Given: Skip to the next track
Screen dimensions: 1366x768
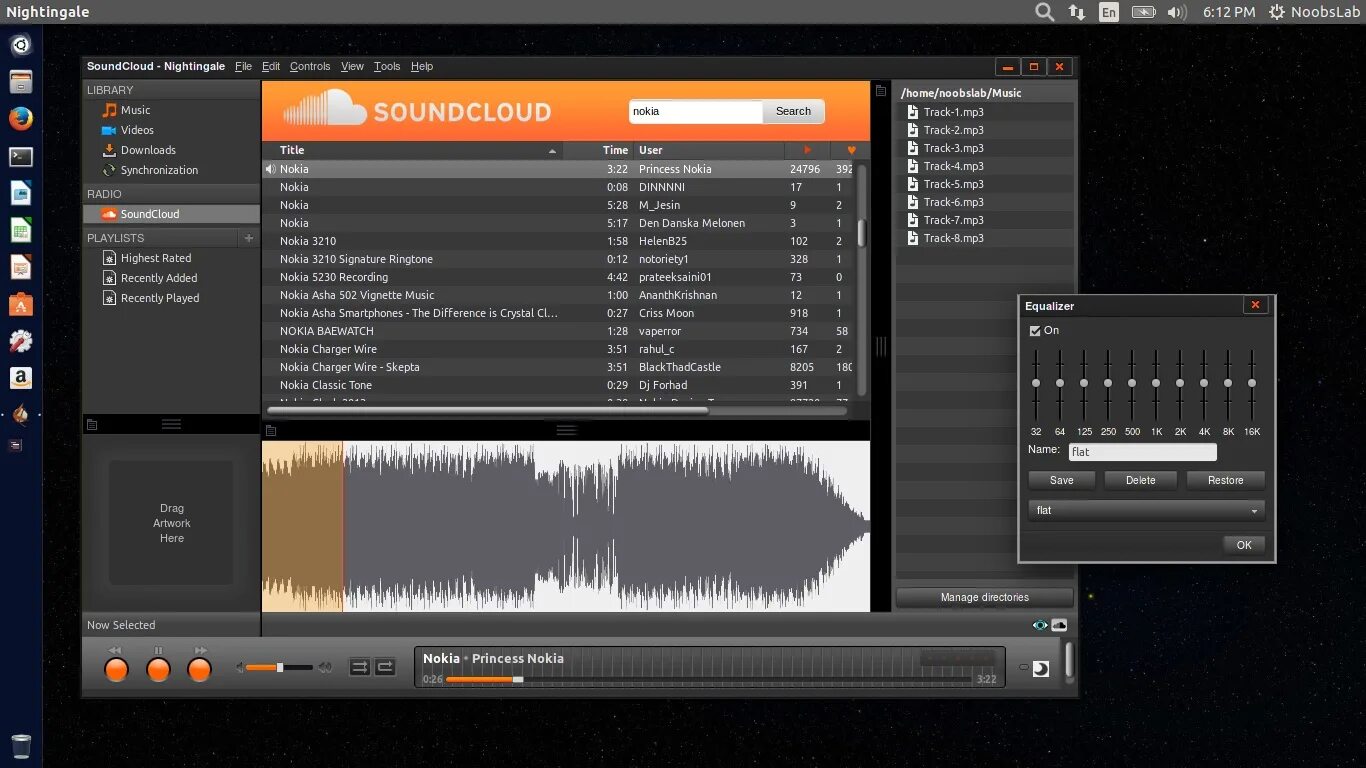Looking at the screenshot, I should click(200, 670).
